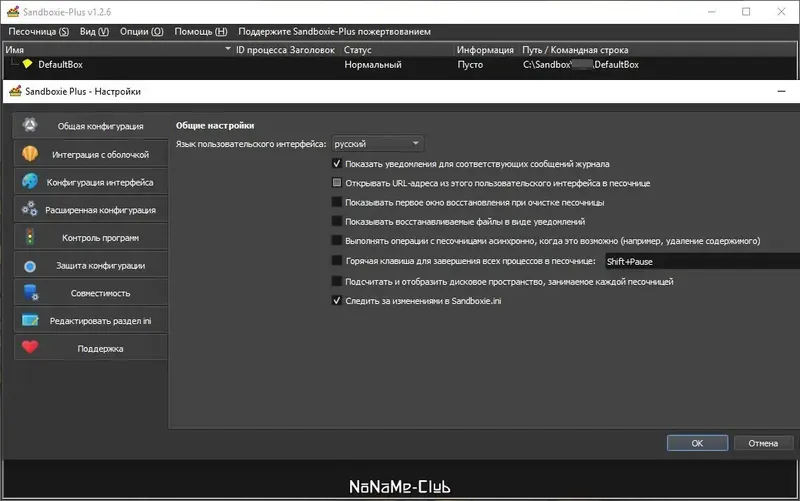Open the interface language dropdown русский
The width and height of the screenshot is (800, 501).
[x=377, y=144]
